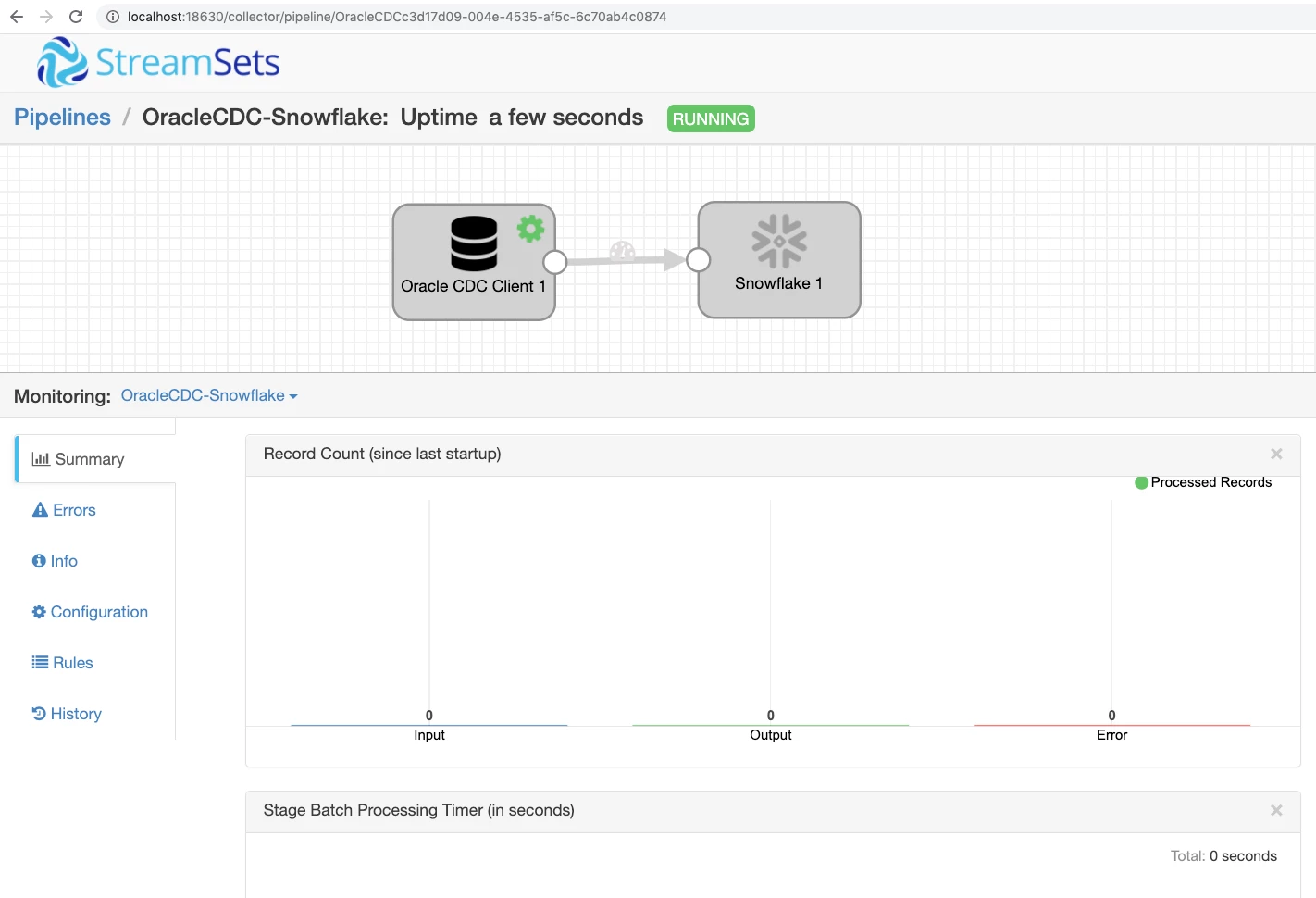The image size is (1316, 898).
Task: Click the Snowflake 1 input port circle
Action: pyautogui.click(x=699, y=260)
